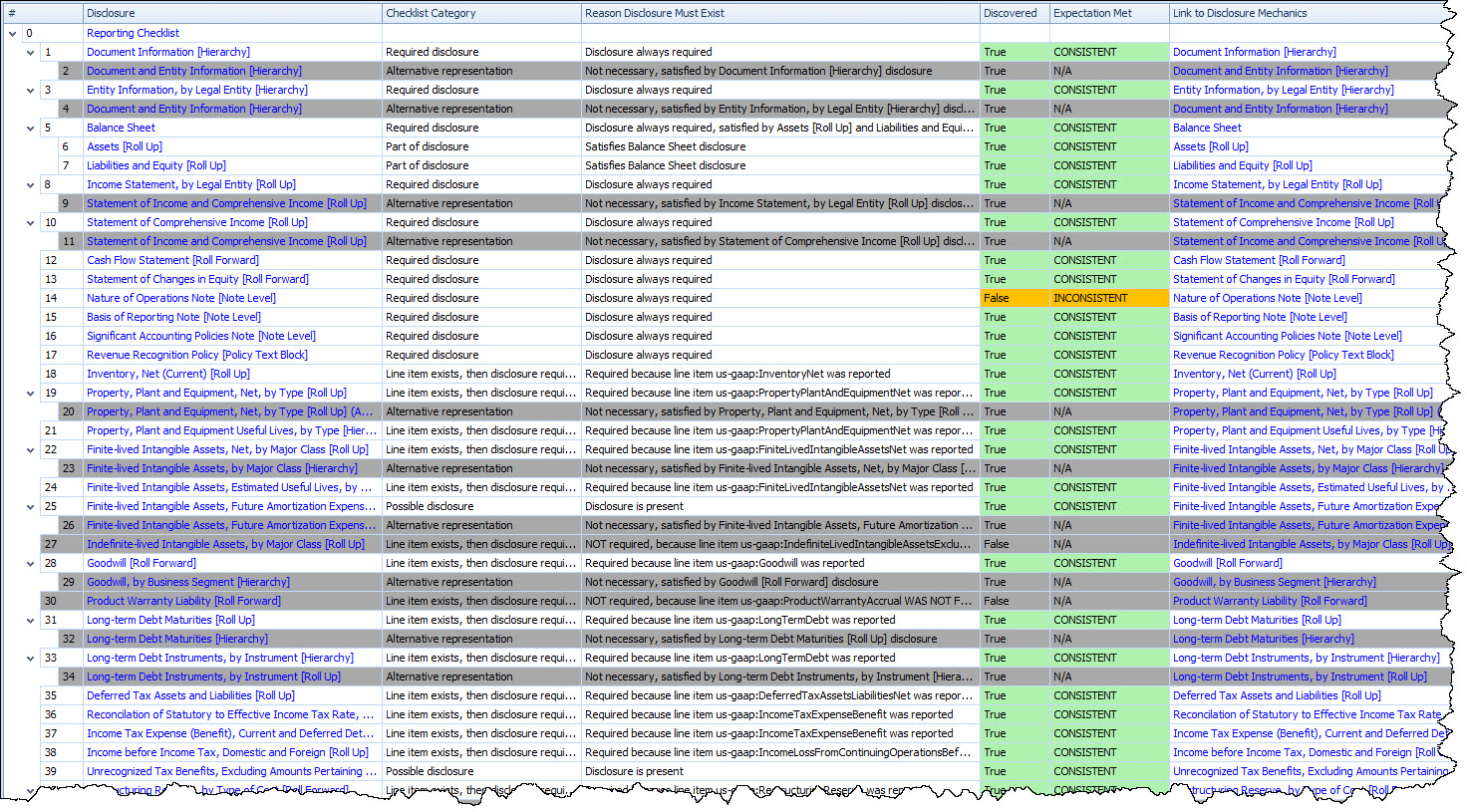
Task: Select False in Discovered for row 30
Action: pos(1015,601)
